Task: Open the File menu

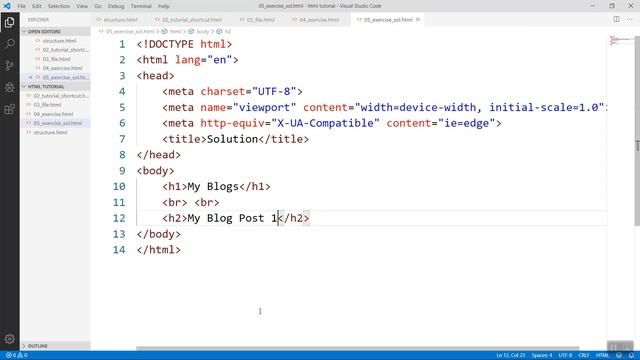Action: [22, 6]
